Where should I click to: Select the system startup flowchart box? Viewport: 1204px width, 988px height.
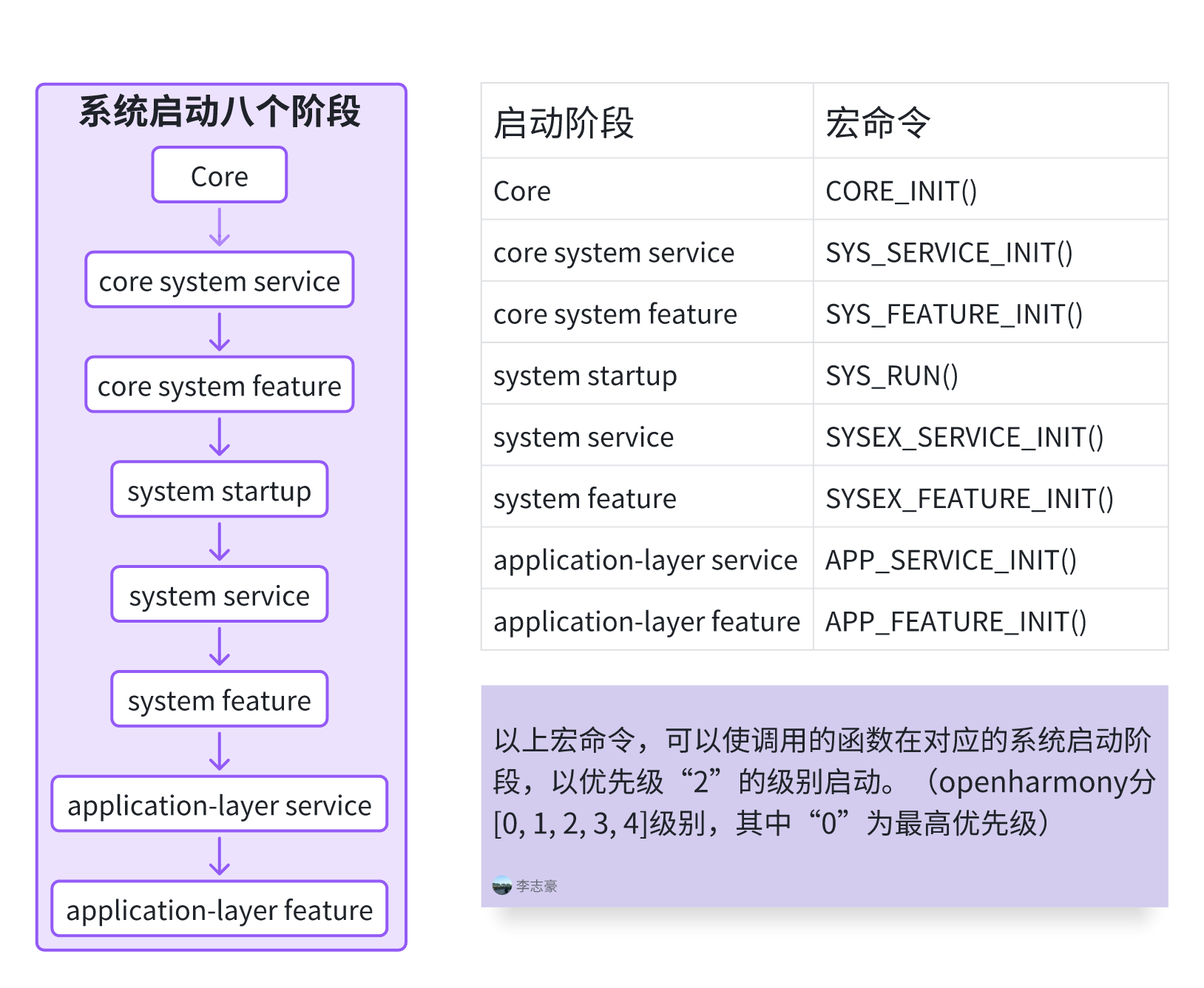click(x=220, y=490)
